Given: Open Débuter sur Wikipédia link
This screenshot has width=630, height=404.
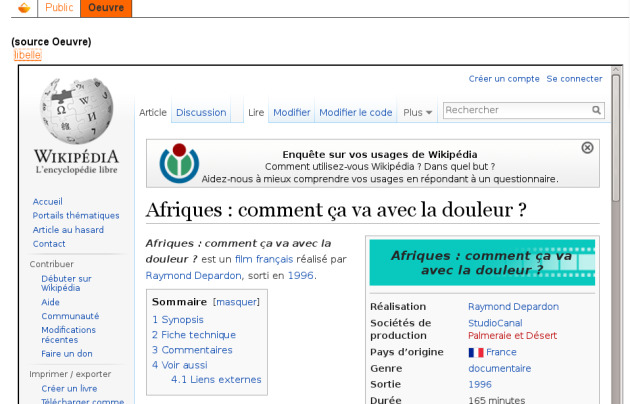Looking at the screenshot, I should (66, 283).
